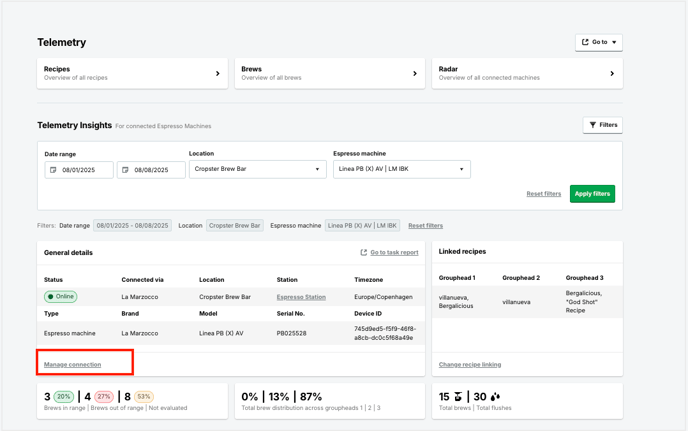Open the Go to task report link
This screenshot has width=688, height=431.
[394, 252]
